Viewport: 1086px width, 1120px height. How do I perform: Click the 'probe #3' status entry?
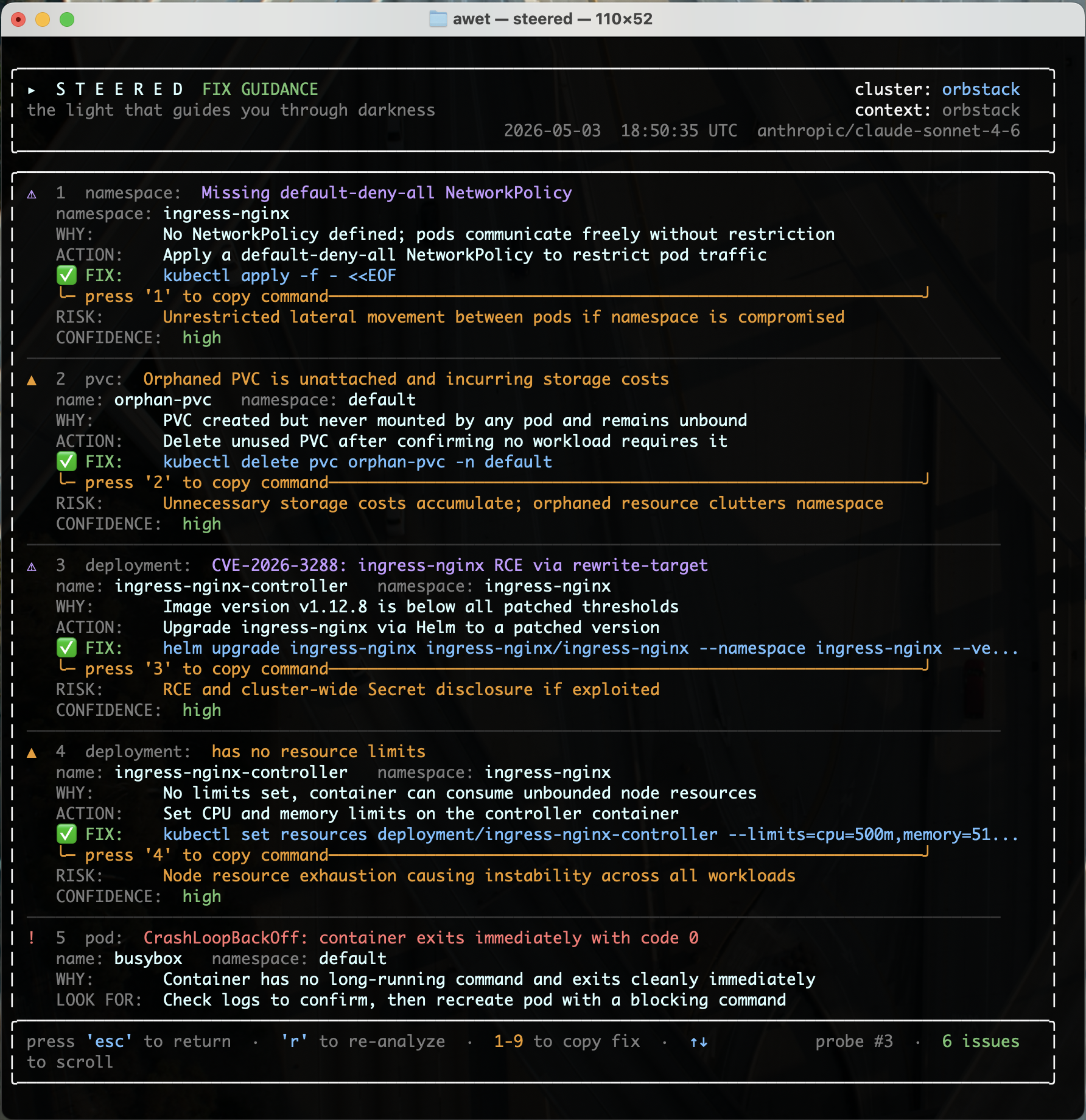click(854, 1041)
